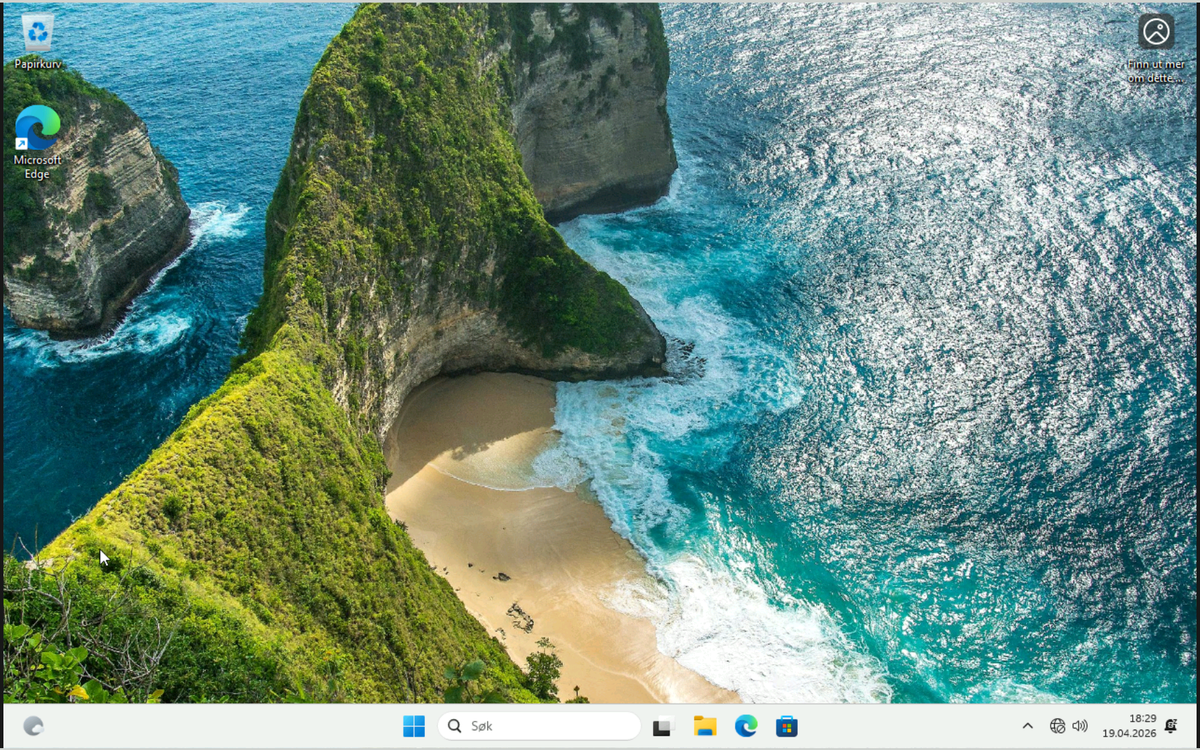Expand the hidden system tray icons

pyautogui.click(x=1027, y=726)
